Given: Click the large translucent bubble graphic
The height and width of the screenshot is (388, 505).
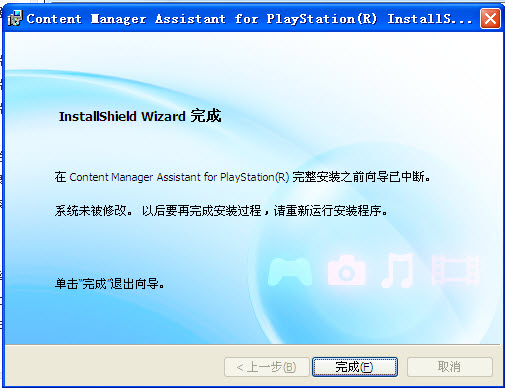Looking at the screenshot, I should (x=367, y=247).
